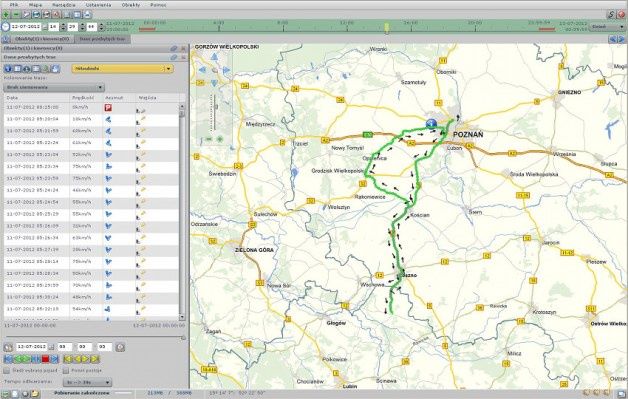This screenshot has height=399, width=628.
Task: Click the 'Data' column header
Action: 36,97
